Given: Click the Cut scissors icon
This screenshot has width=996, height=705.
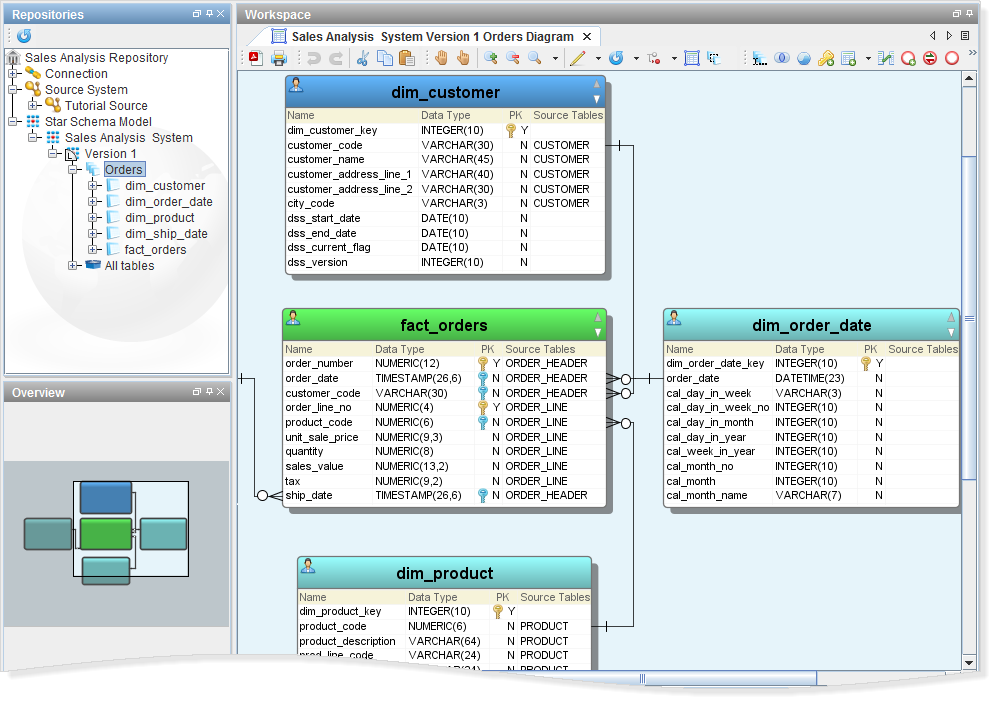Looking at the screenshot, I should (x=363, y=59).
